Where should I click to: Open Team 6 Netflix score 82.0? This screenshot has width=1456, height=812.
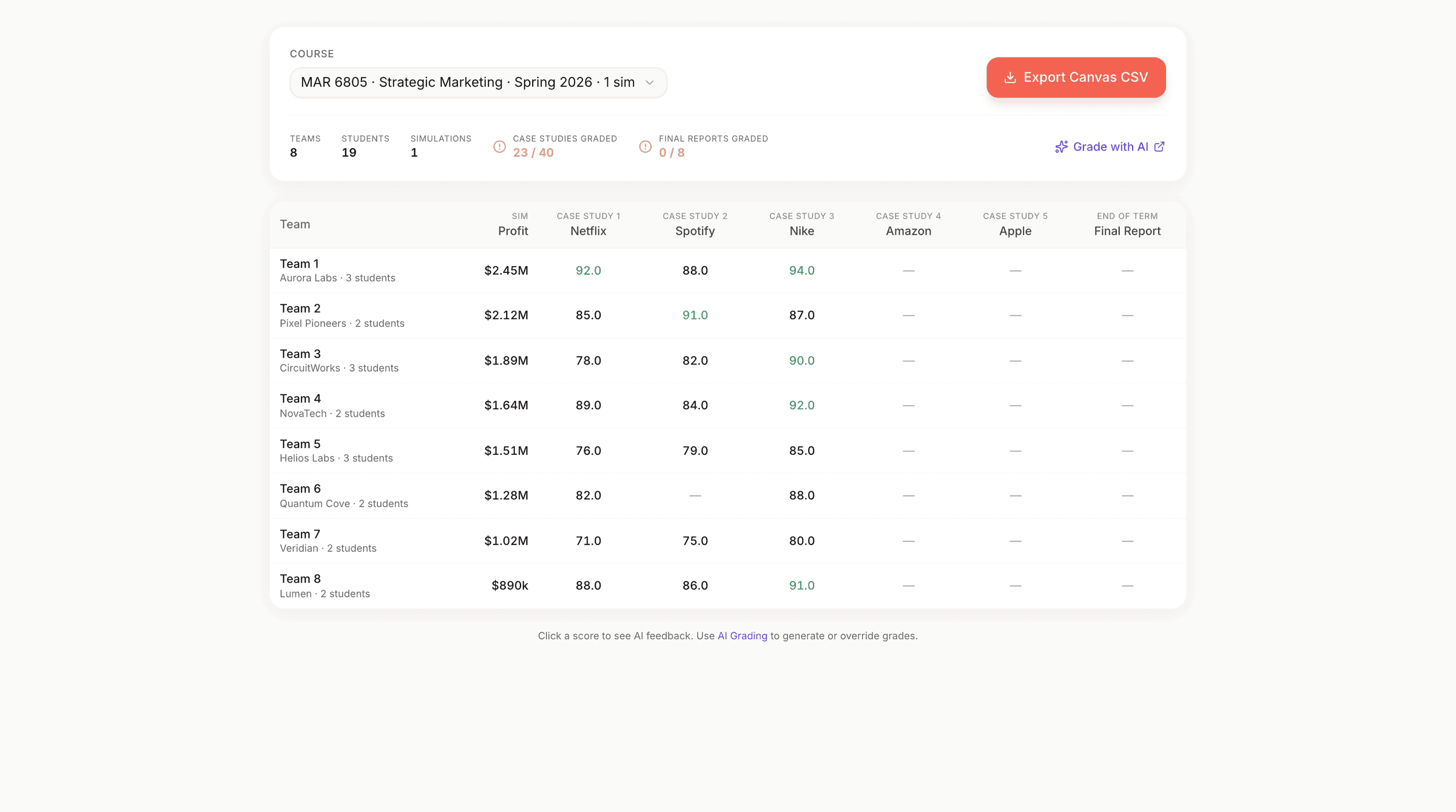pos(588,495)
